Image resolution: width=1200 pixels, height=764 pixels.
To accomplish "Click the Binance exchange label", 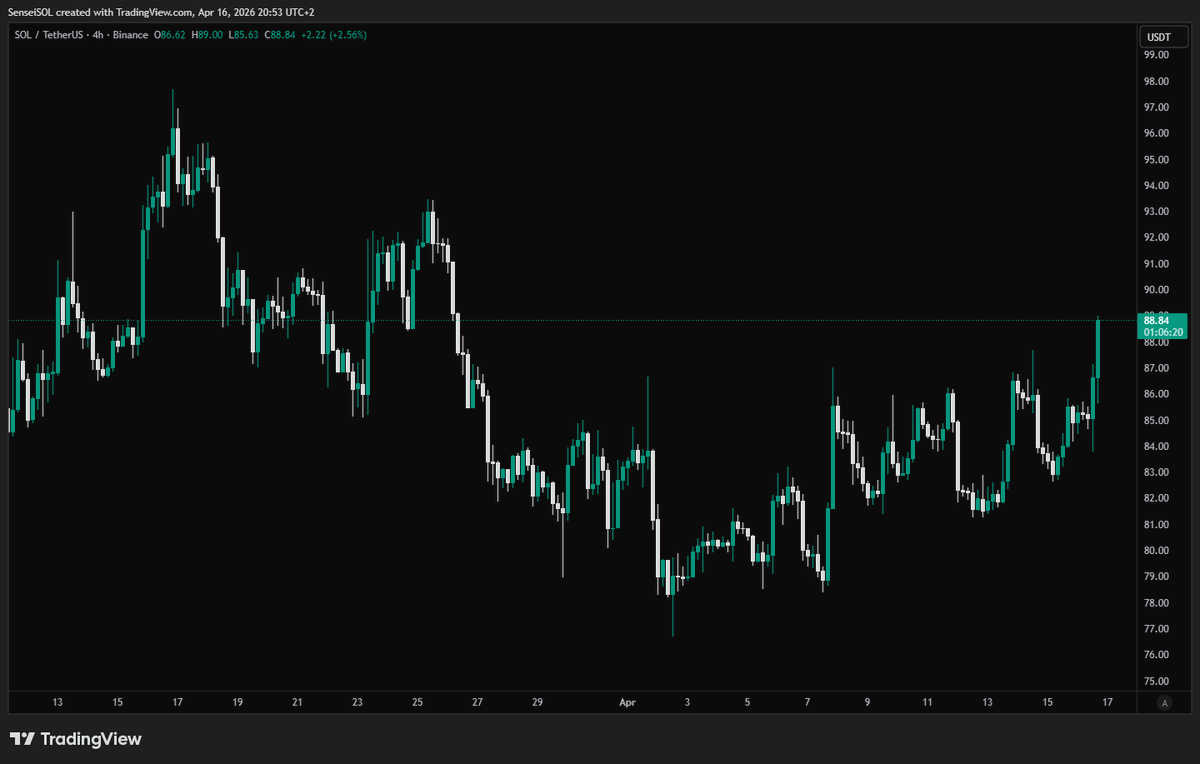I will pos(130,35).
